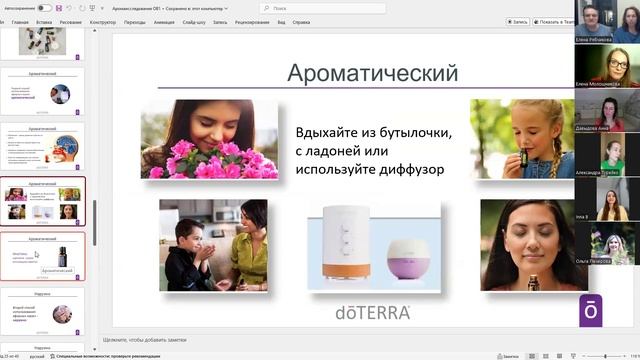Click the Search (Поиск) box
Viewport: 640px width, 360px height.
tap(322, 8)
